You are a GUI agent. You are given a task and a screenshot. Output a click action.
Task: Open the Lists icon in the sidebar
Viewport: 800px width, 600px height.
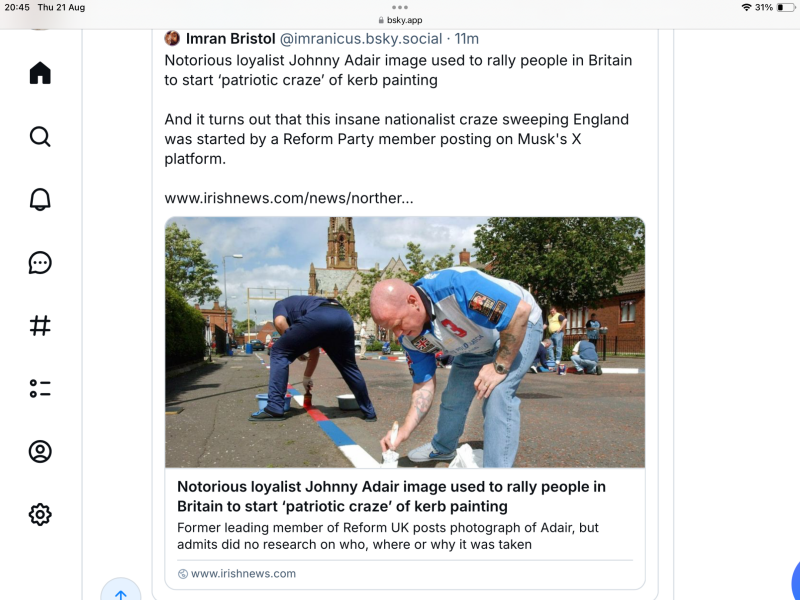(x=40, y=388)
